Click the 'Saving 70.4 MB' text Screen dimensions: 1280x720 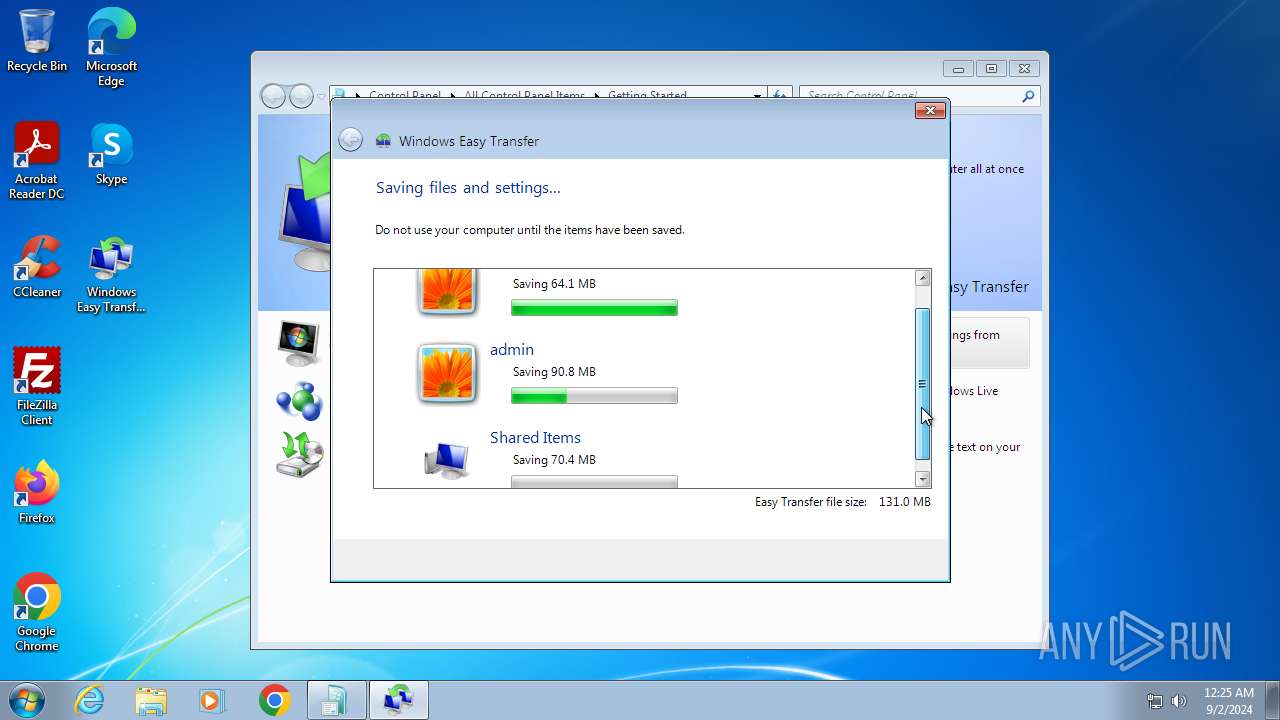[x=554, y=460]
